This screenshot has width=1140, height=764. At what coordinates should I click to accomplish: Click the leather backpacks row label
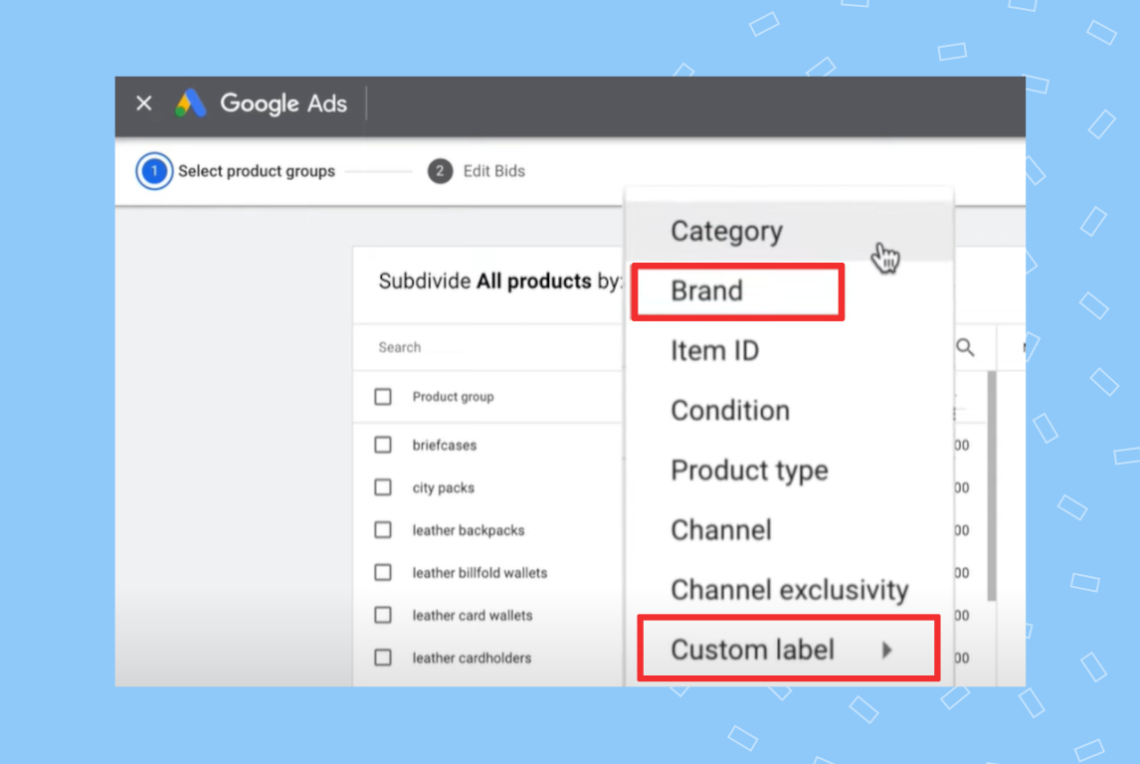coord(468,531)
